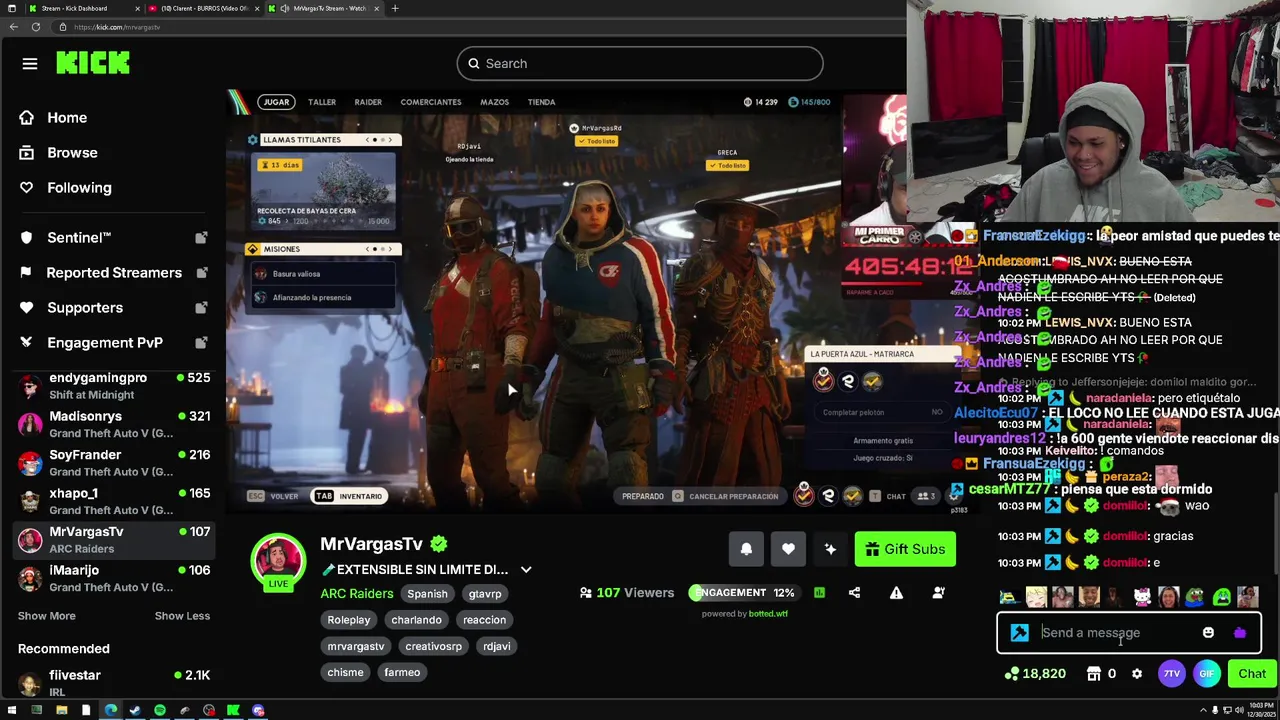Viewport: 1280px width, 720px height.
Task: Select the JUGAR tab in game
Action: click(x=277, y=102)
